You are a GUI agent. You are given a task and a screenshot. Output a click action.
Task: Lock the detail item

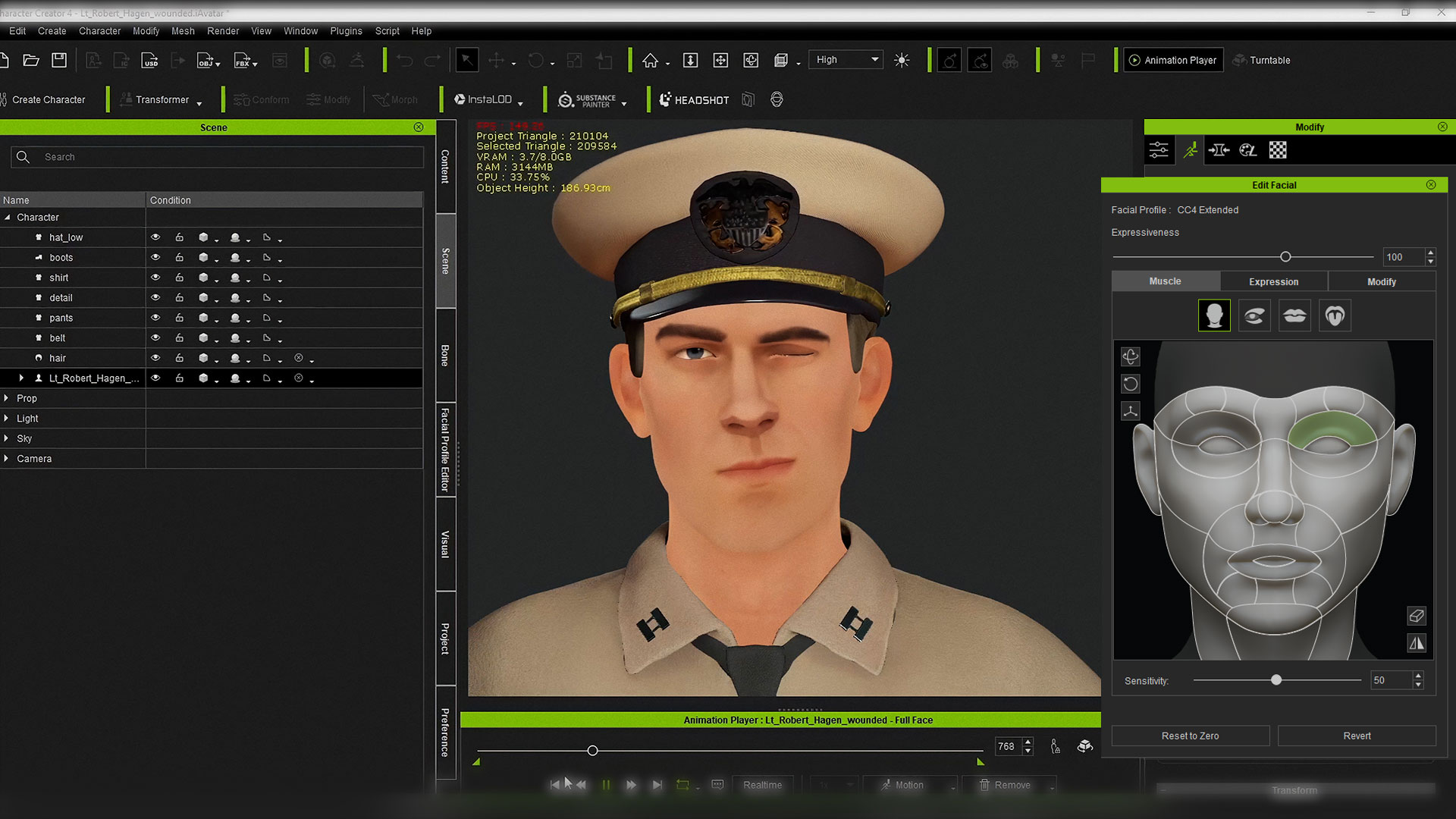point(180,297)
